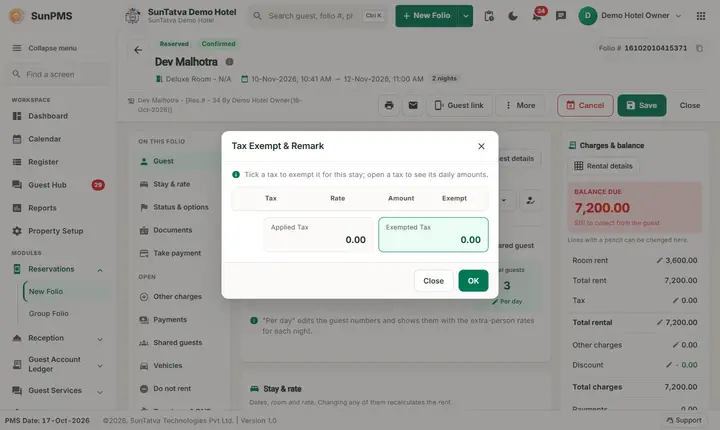This screenshot has width=720, height=430.
Task: Edit Other charges pencil icon
Action: click(x=675, y=345)
